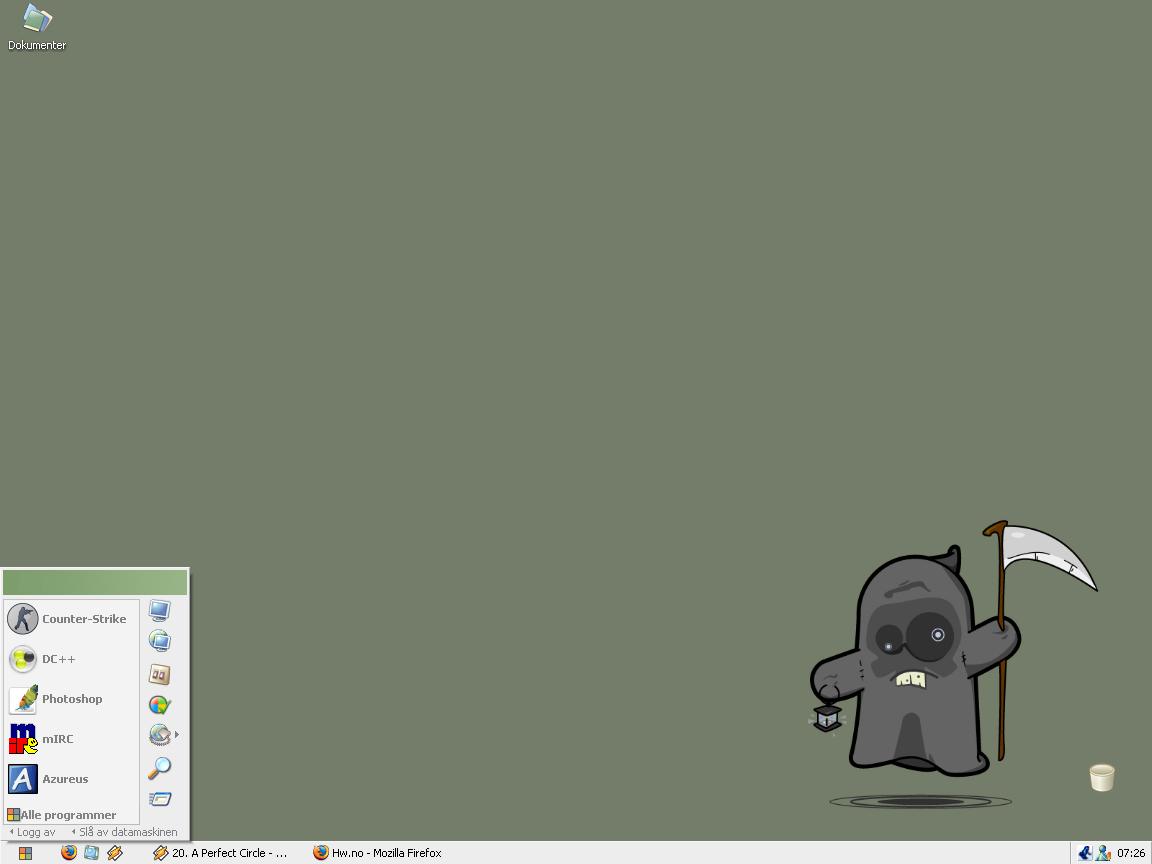
Task: Open Search magnifying glass icon
Action: click(x=159, y=768)
